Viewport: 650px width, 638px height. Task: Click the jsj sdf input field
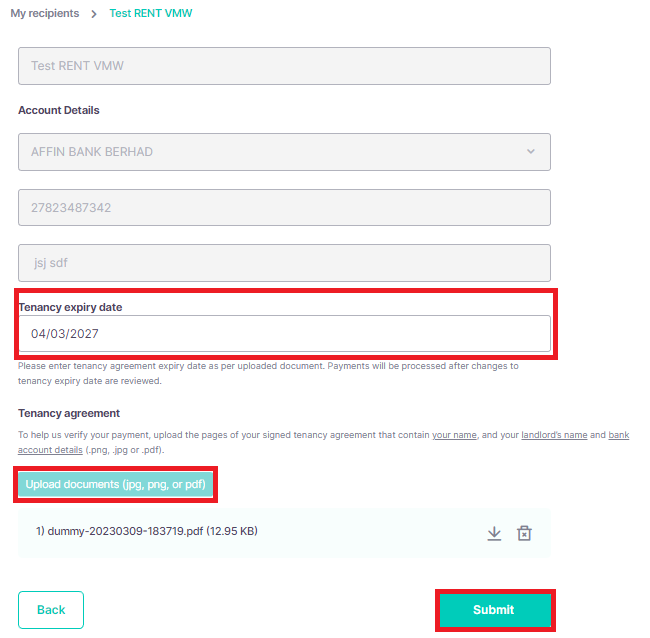284,263
